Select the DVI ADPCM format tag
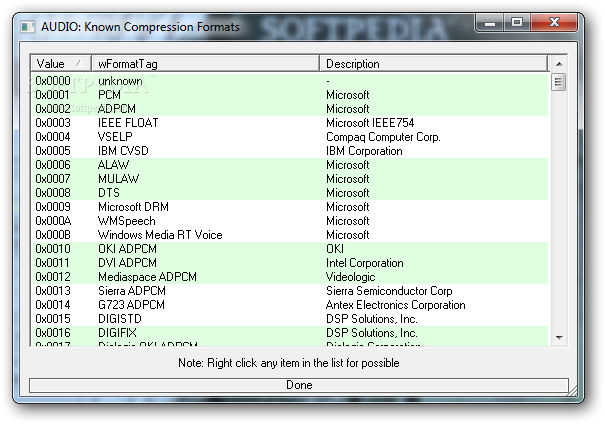The width and height of the screenshot is (605, 424). (127, 263)
